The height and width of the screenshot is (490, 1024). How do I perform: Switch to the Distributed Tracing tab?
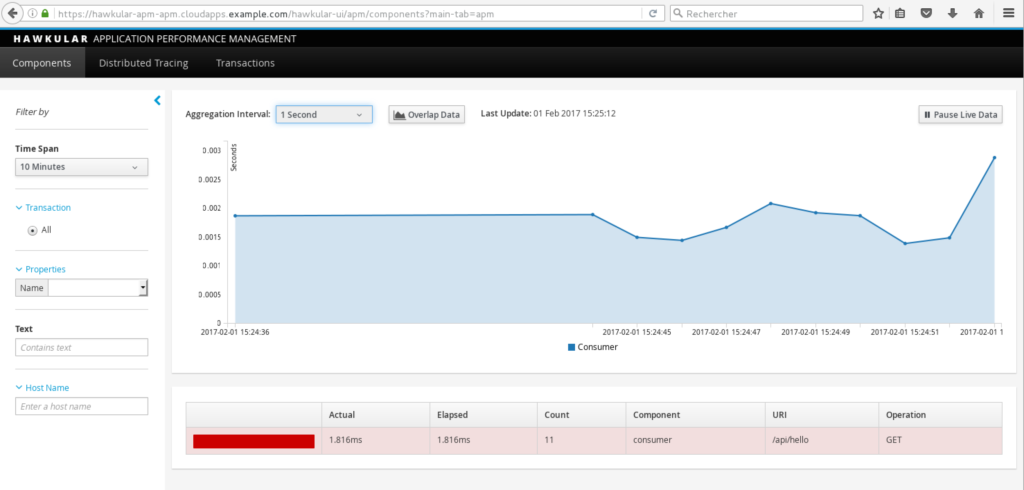(143, 63)
